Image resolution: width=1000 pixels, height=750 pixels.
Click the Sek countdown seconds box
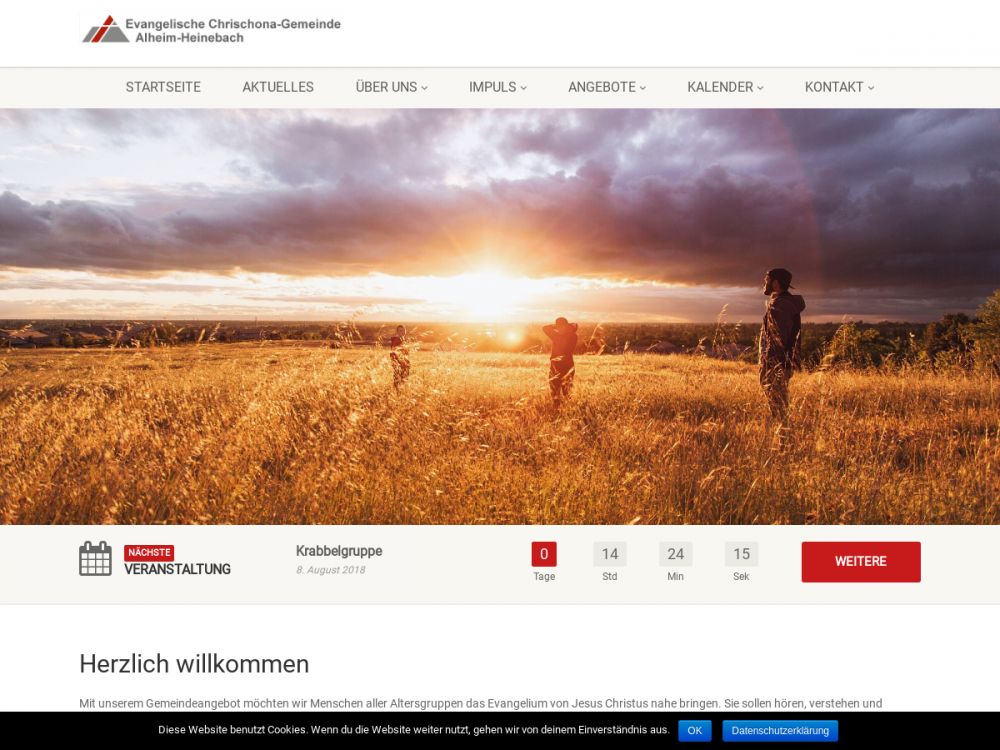click(741, 554)
